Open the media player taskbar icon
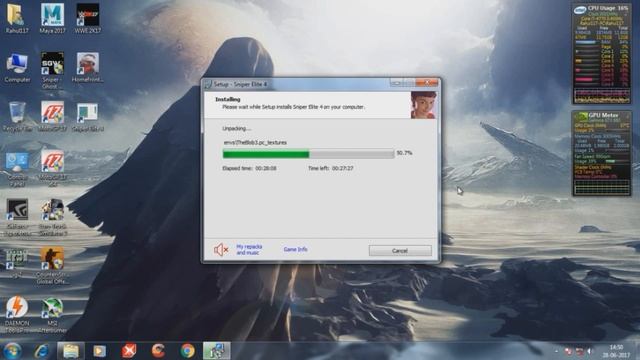Image resolution: width=640 pixels, height=360 pixels. pyautogui.click(x=100, y=351)
